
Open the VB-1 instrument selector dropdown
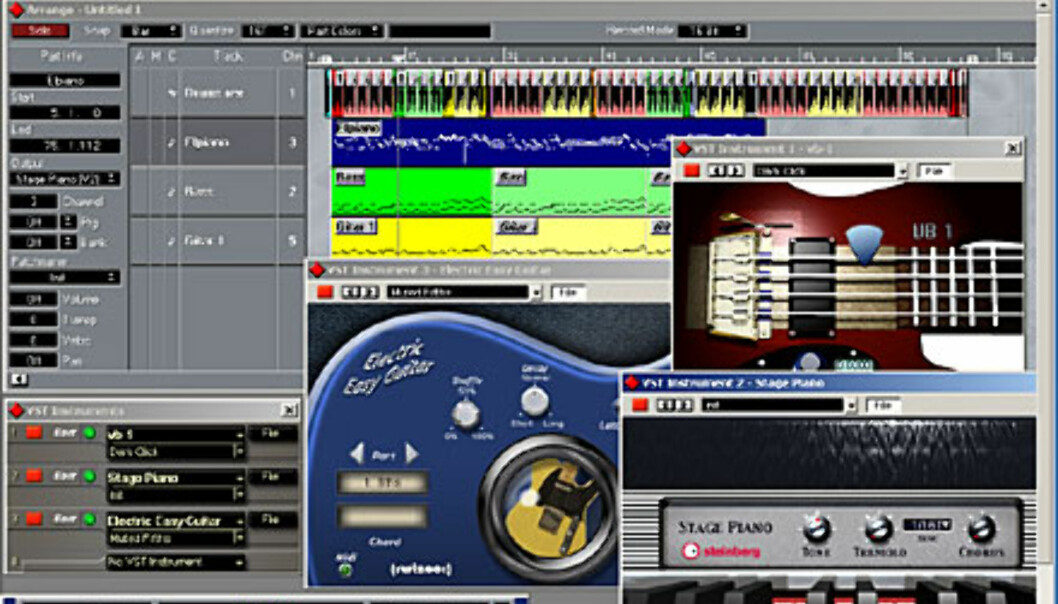point(175,435)
